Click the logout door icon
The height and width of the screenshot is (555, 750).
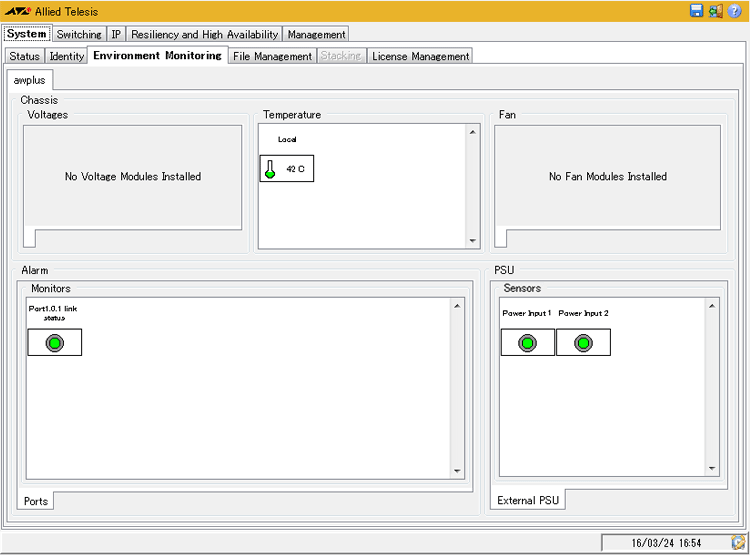(x=715, y=11)
